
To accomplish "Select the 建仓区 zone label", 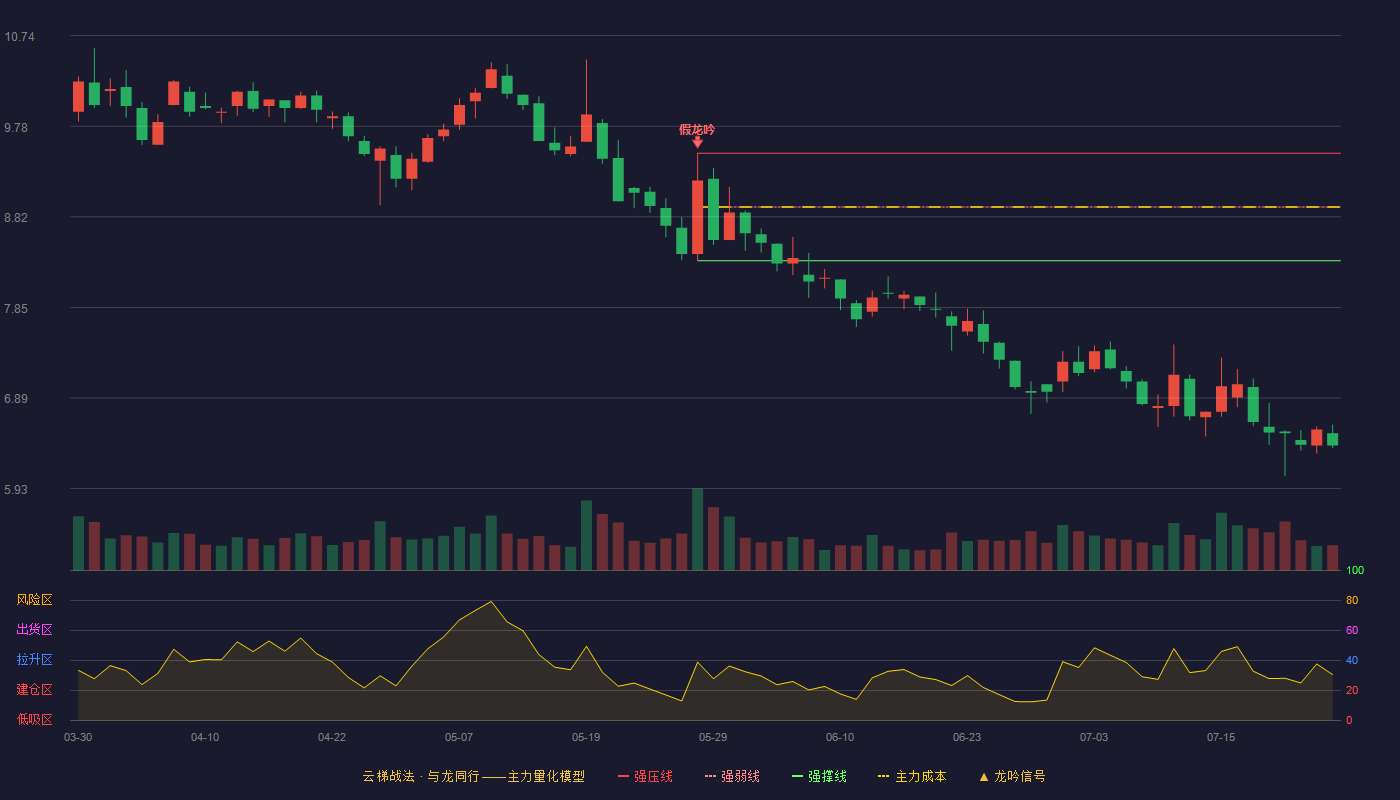I will click(35, 690).
